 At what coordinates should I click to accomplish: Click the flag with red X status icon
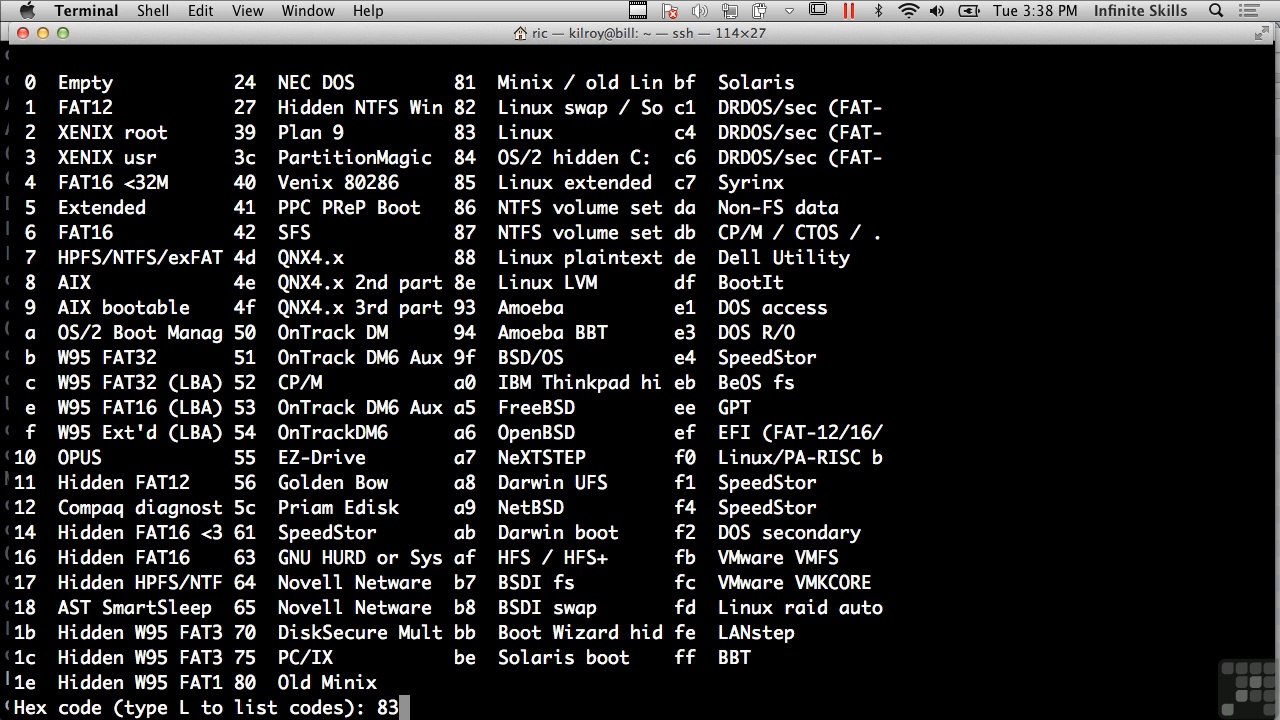click(x=671, y=11)
